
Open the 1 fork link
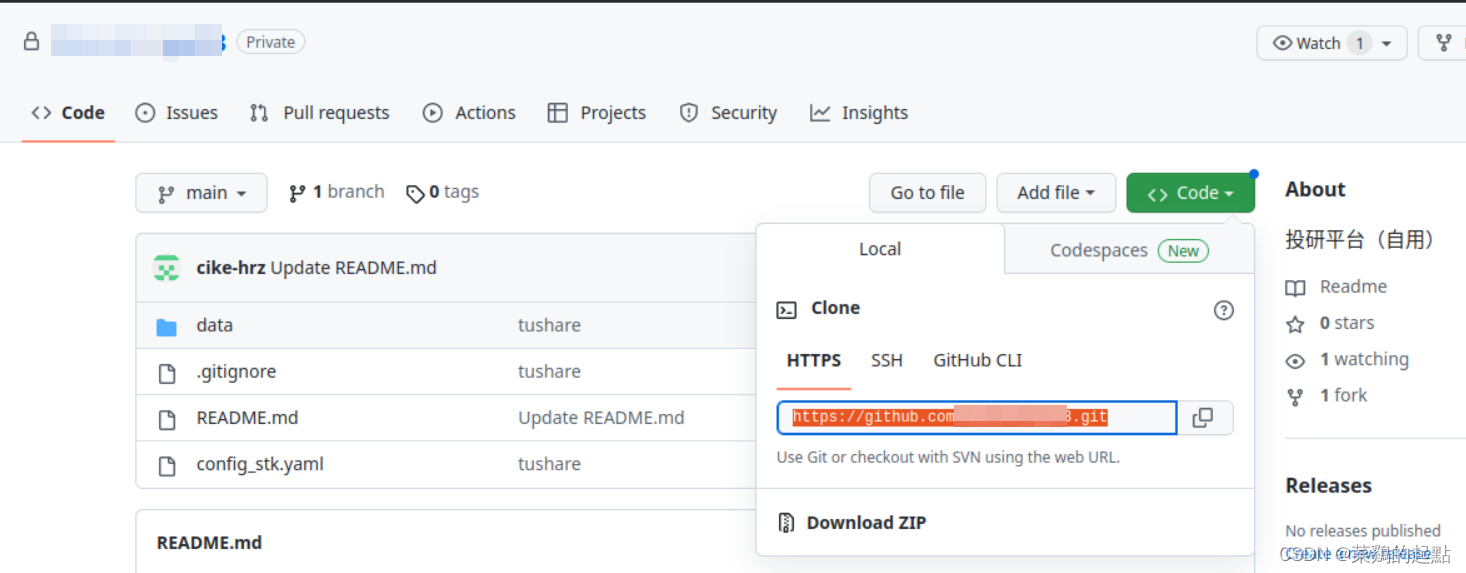click(1343, 395)
